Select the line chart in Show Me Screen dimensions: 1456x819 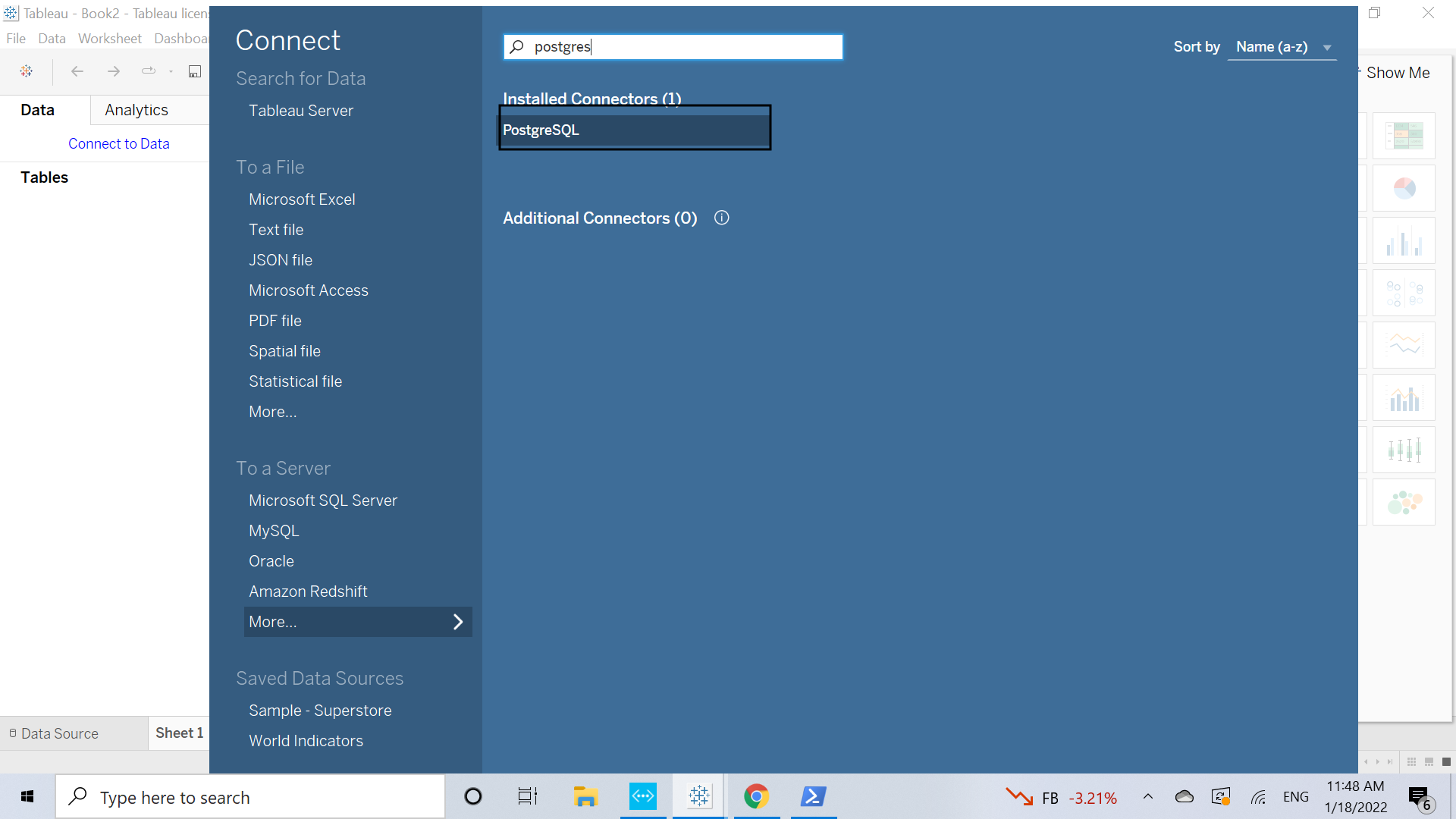tap(1404, 345)
